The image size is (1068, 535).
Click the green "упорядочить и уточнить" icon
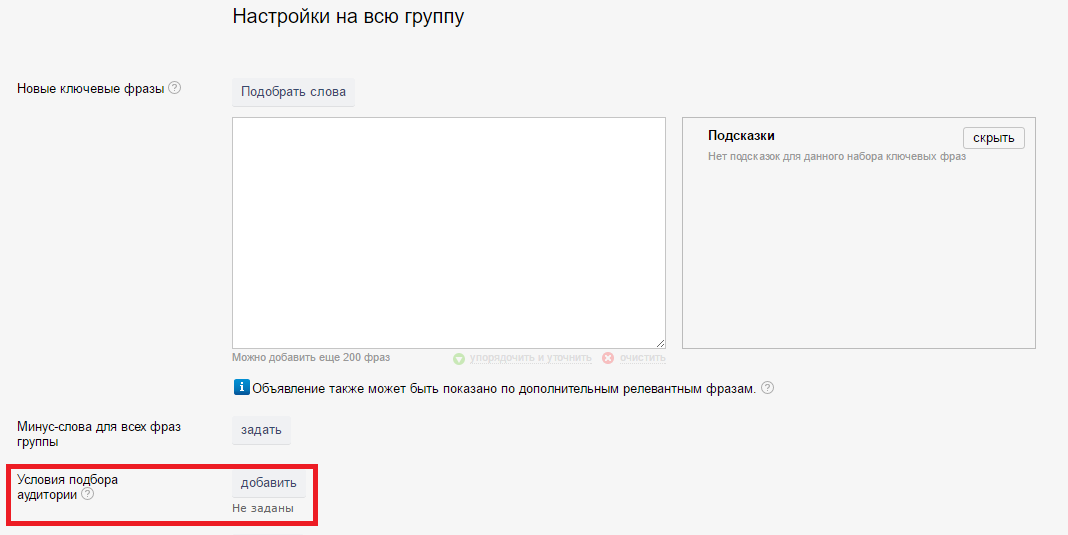(459, 358)
